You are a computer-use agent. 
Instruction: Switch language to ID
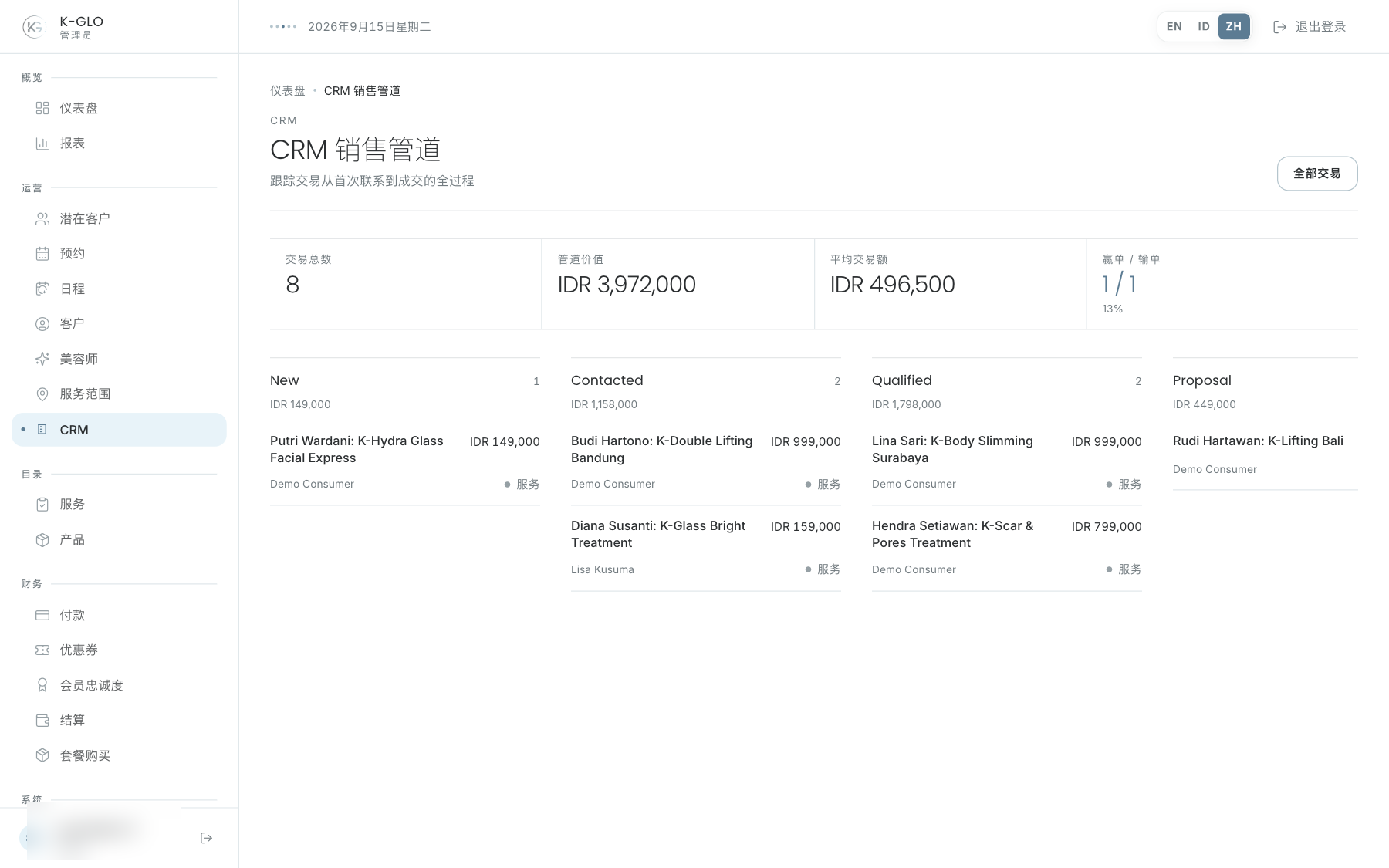point(1204,26)
